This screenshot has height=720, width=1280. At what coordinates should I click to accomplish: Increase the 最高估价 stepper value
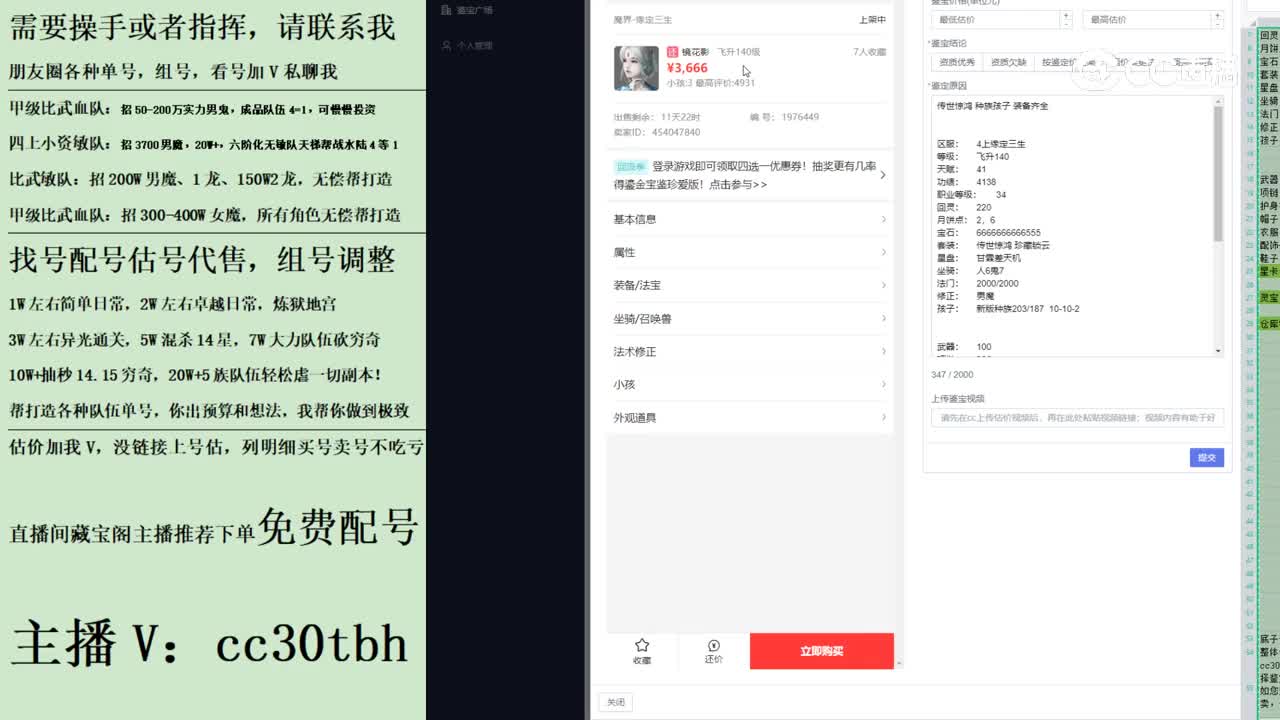coord(1217,15)
